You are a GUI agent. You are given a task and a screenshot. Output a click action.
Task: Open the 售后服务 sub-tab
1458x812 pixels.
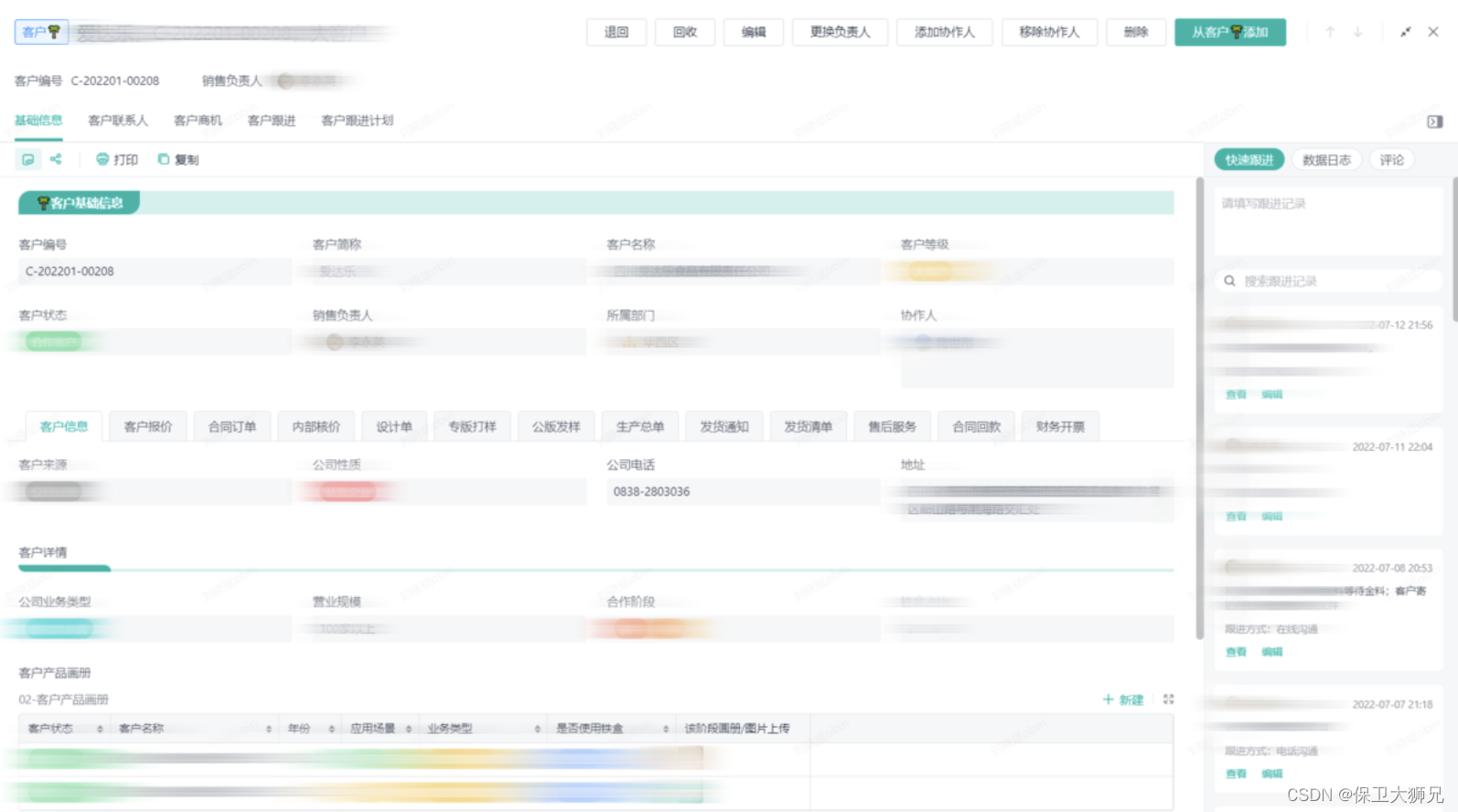[x=892, y=427]
